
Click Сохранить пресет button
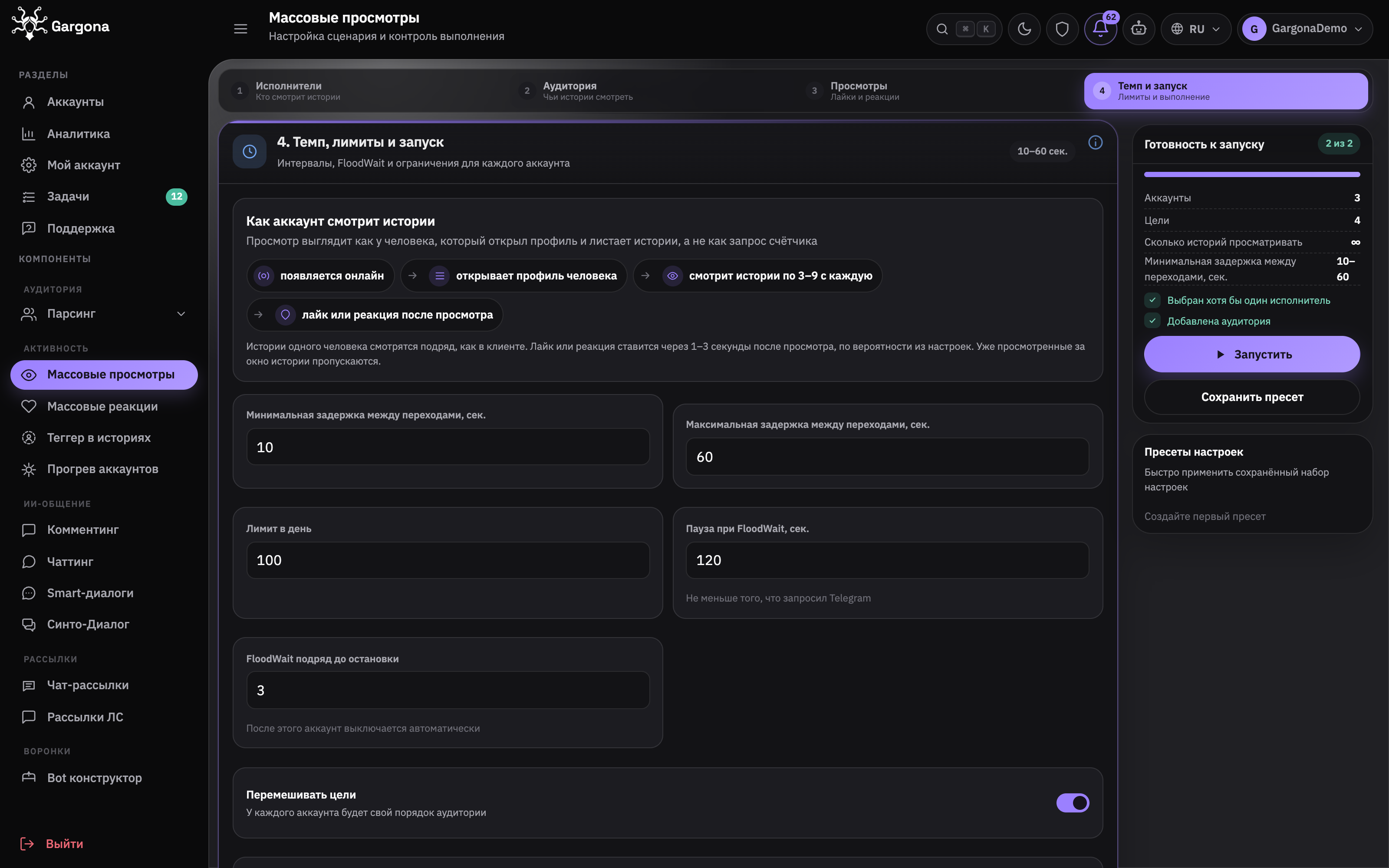(1252, 397)
